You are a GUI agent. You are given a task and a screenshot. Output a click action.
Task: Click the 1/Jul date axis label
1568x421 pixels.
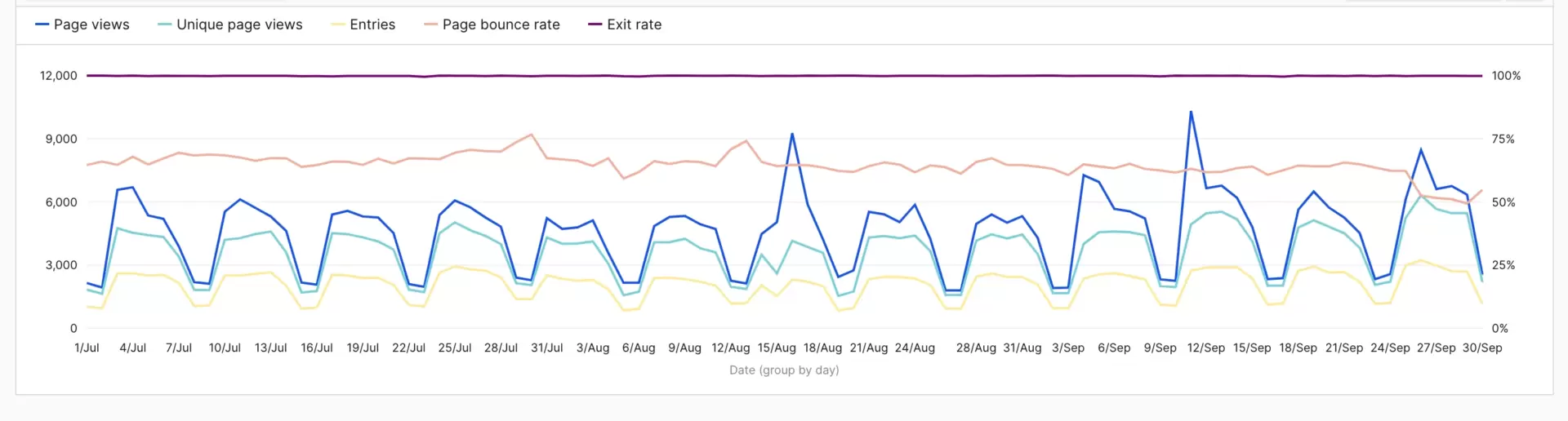(x=87, y=348)
